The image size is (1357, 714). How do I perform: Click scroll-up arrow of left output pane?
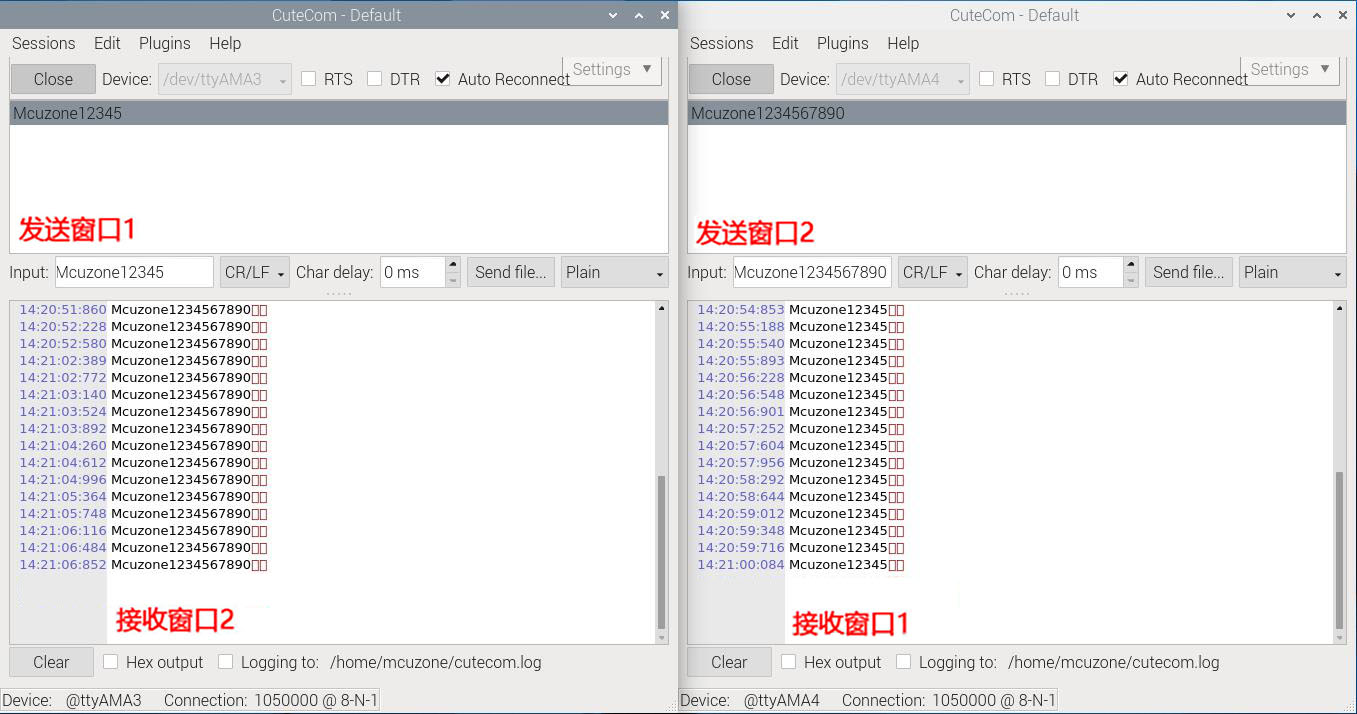(x=661, y=308)
